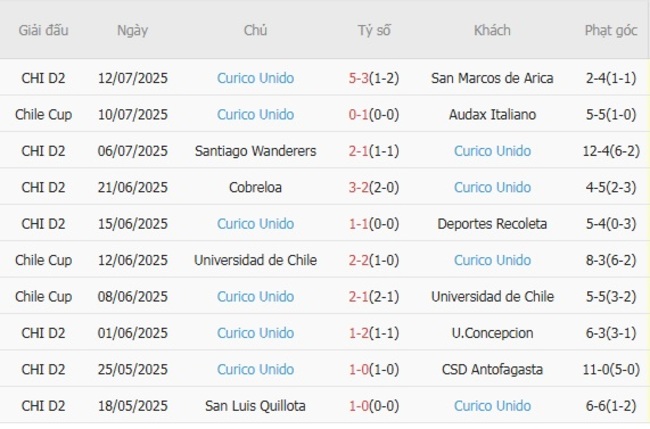Open the San Luis Quillota team link
This screenshot has height=429, width=650.
click(255, 405)
